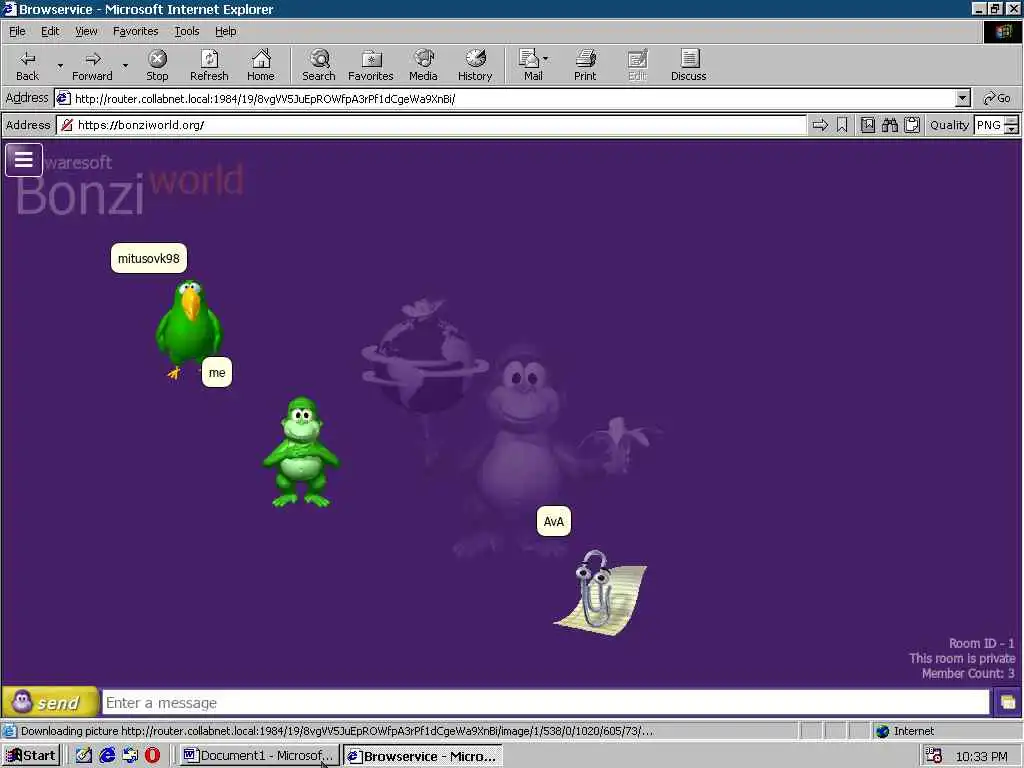Decrease quality with the down stepper arrow
The height and width of the screenshot is (768, 1024).
(x=1012, y=129)
